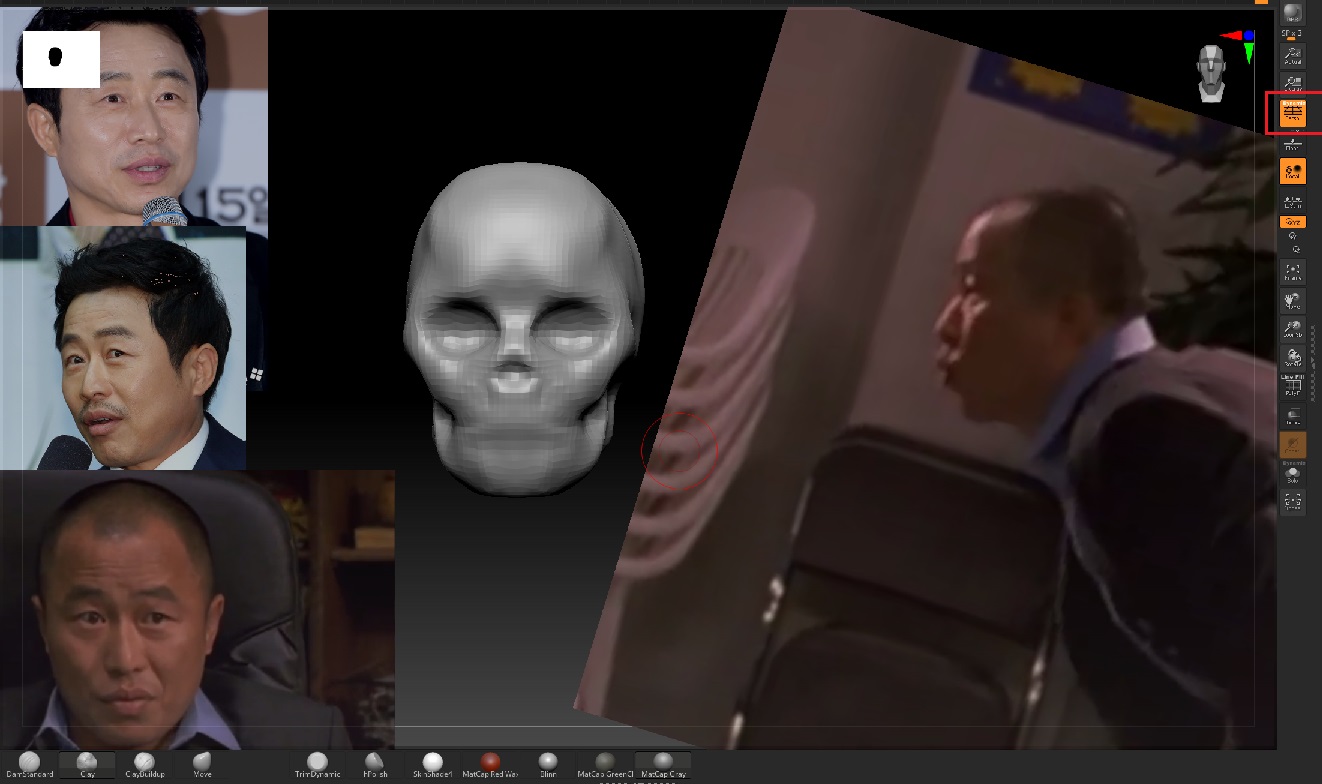Image resolution: width=1322 pixels, height=784 pixels.
Task: Toggle Line Fill PolyF polyframe display
Action: pyautogui.click(x=1293, y=387)
